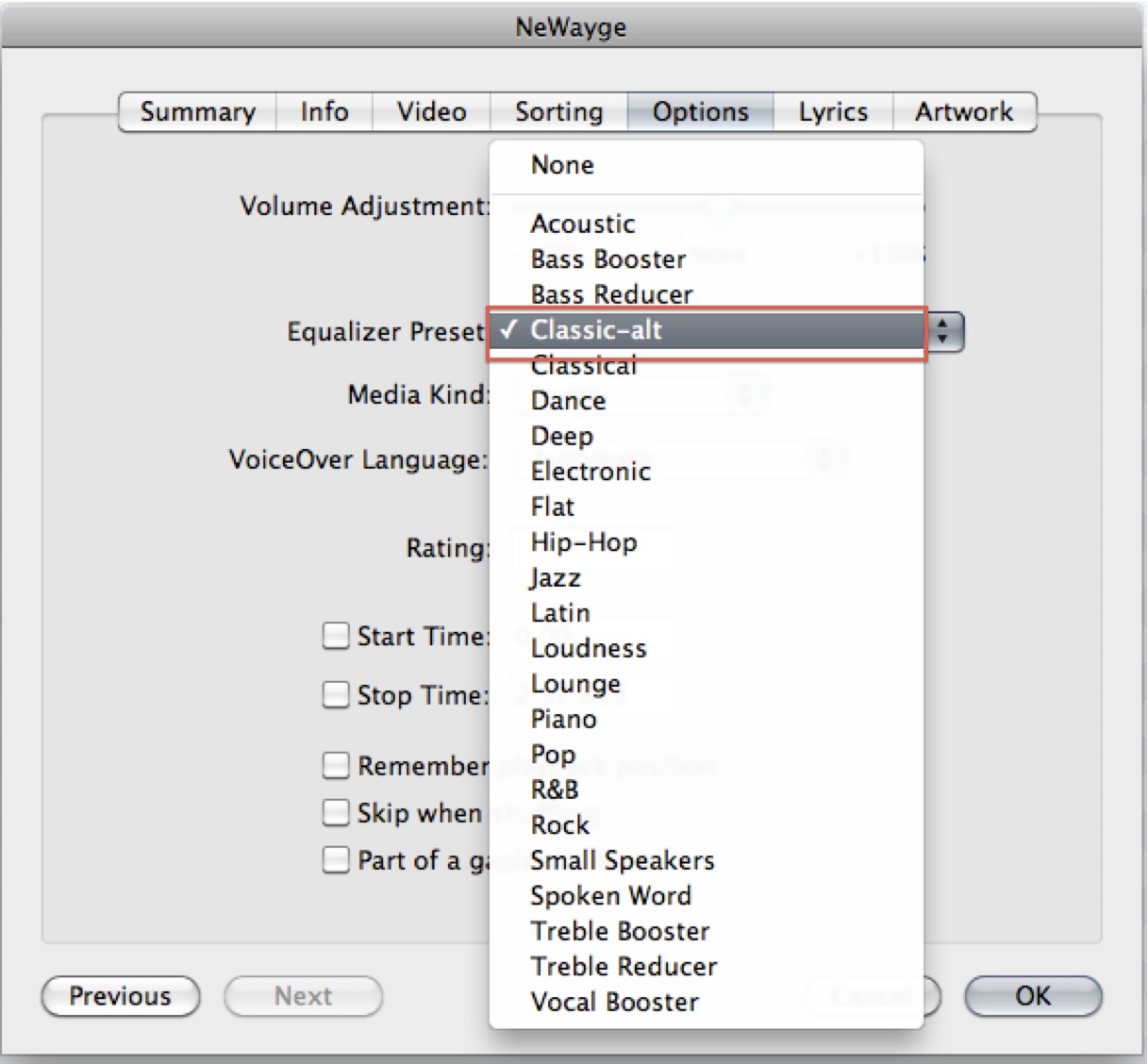
Task: Pick Hip-Hop from the dropdown list
Action: coord(583,542)
